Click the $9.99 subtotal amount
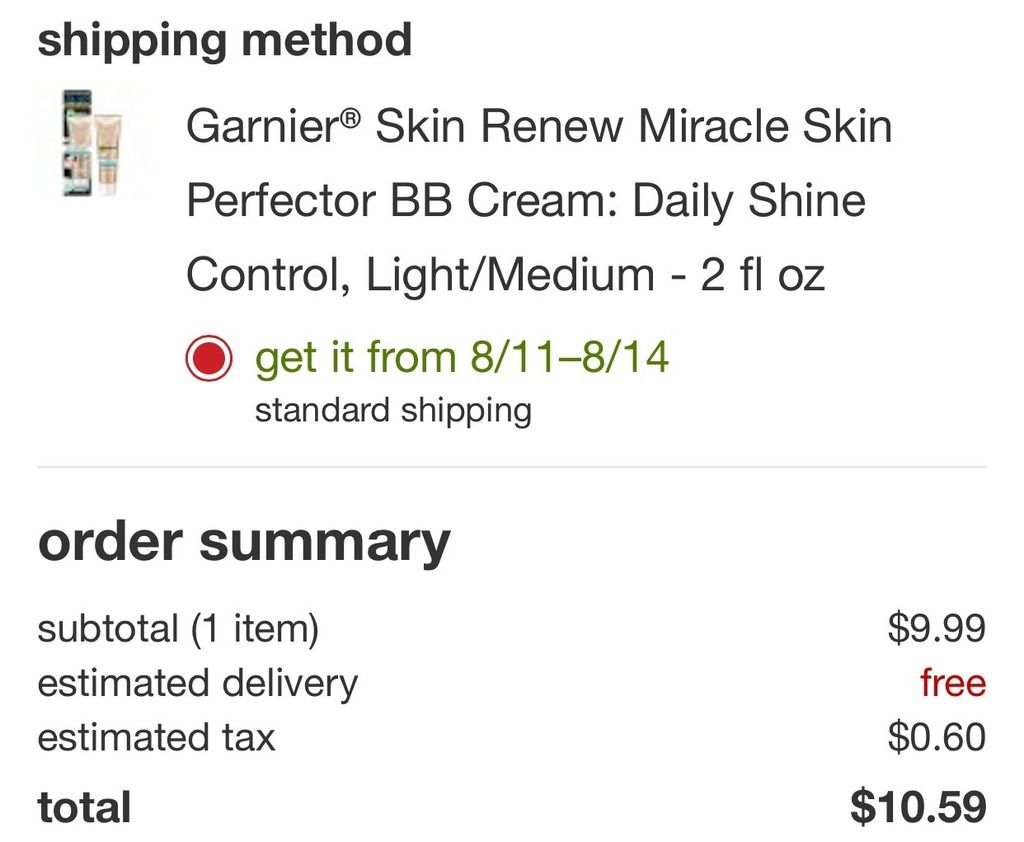This screenshot has width=1024, height=842. point(936,628)
